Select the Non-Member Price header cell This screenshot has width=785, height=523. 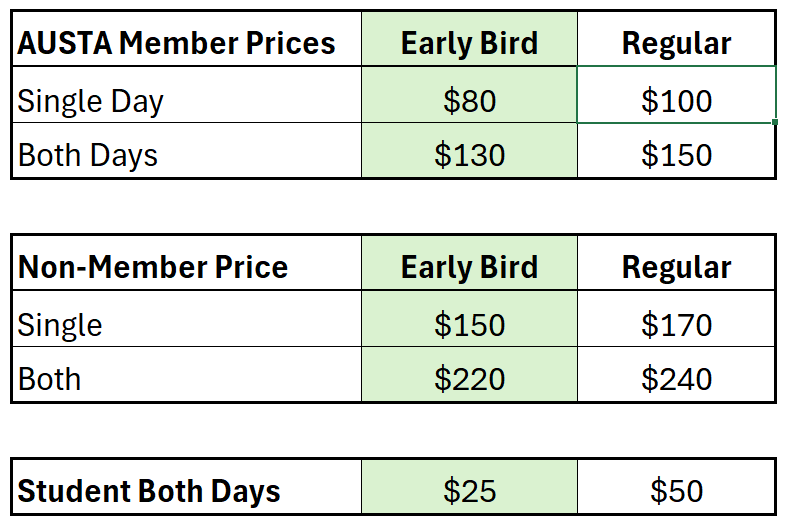[186, 267]
